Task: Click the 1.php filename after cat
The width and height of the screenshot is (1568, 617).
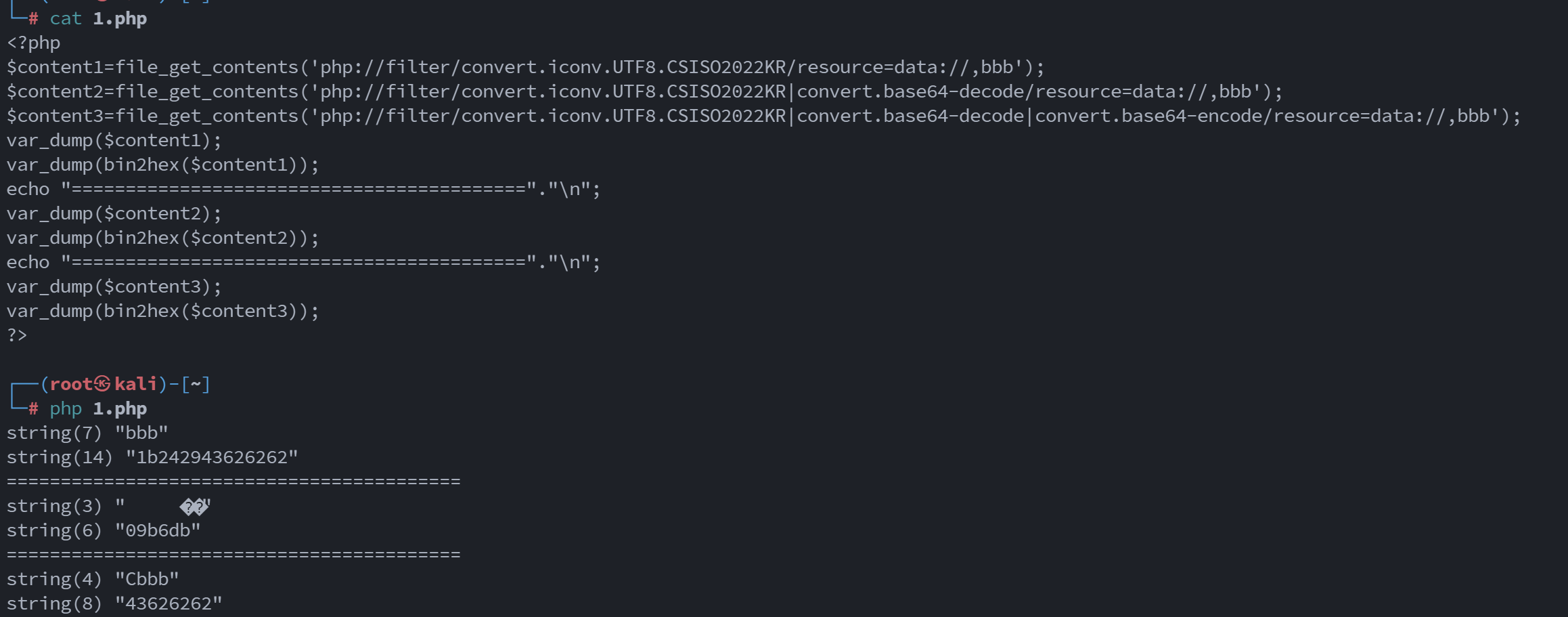Action: click(x=120, y=18)
